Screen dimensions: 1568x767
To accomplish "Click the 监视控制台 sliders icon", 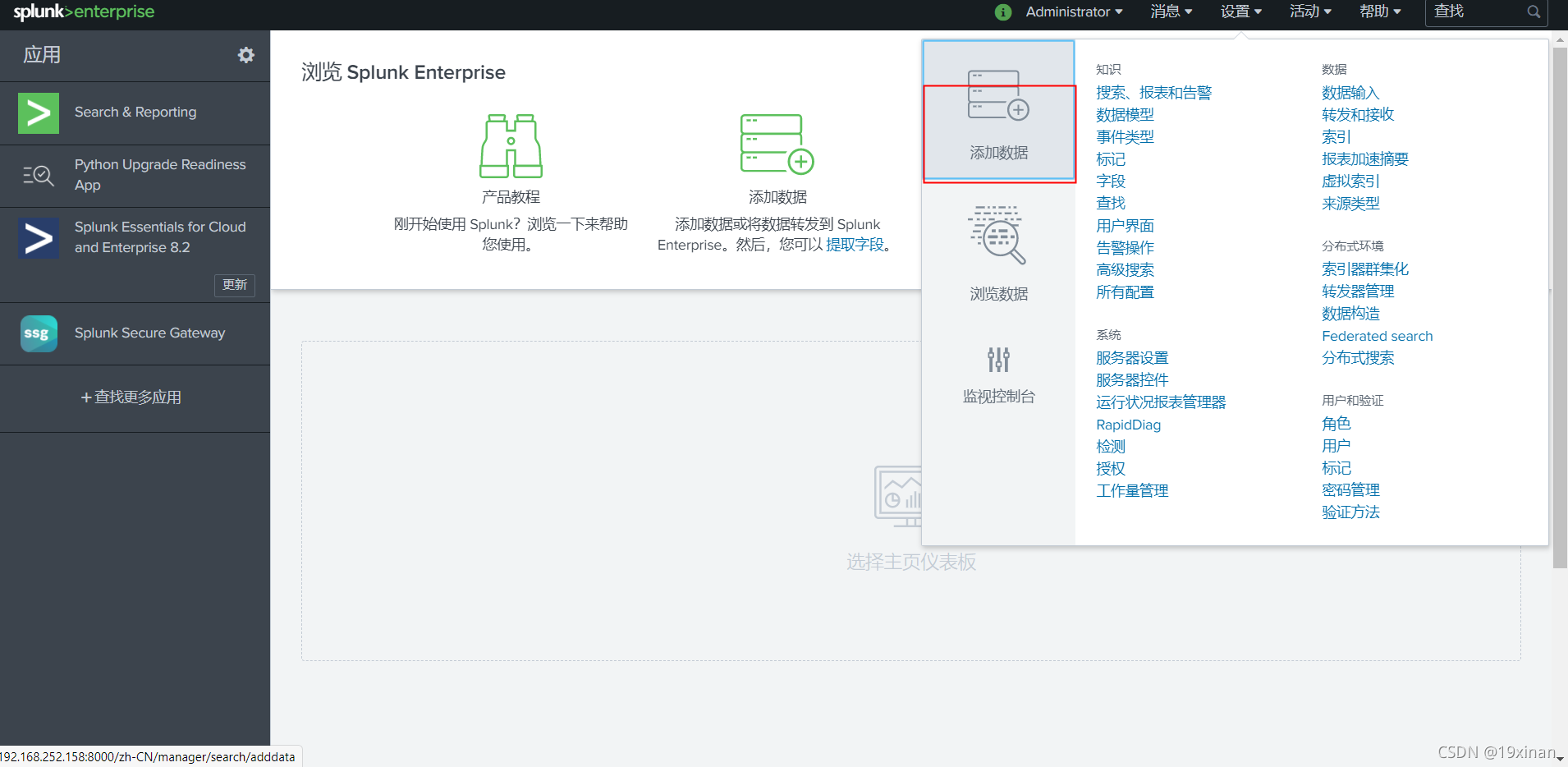I will coord(998,359).
